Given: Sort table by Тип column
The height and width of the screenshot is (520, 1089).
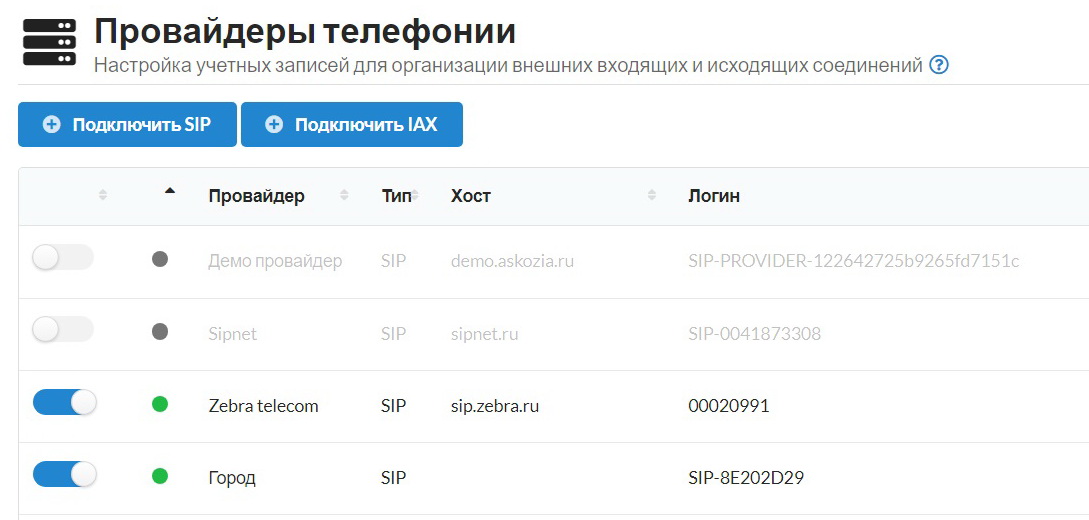Looking at the screenshot, I should tap(396, 196).
